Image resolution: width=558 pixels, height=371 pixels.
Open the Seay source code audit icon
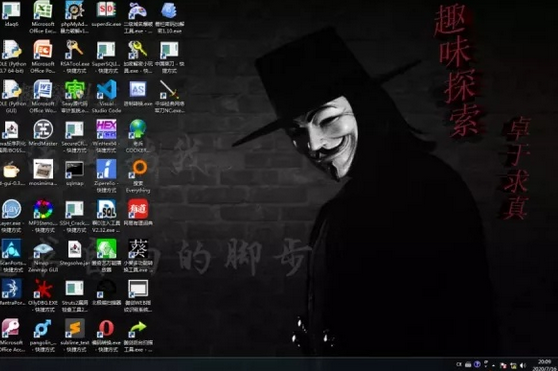click(74, 97)
